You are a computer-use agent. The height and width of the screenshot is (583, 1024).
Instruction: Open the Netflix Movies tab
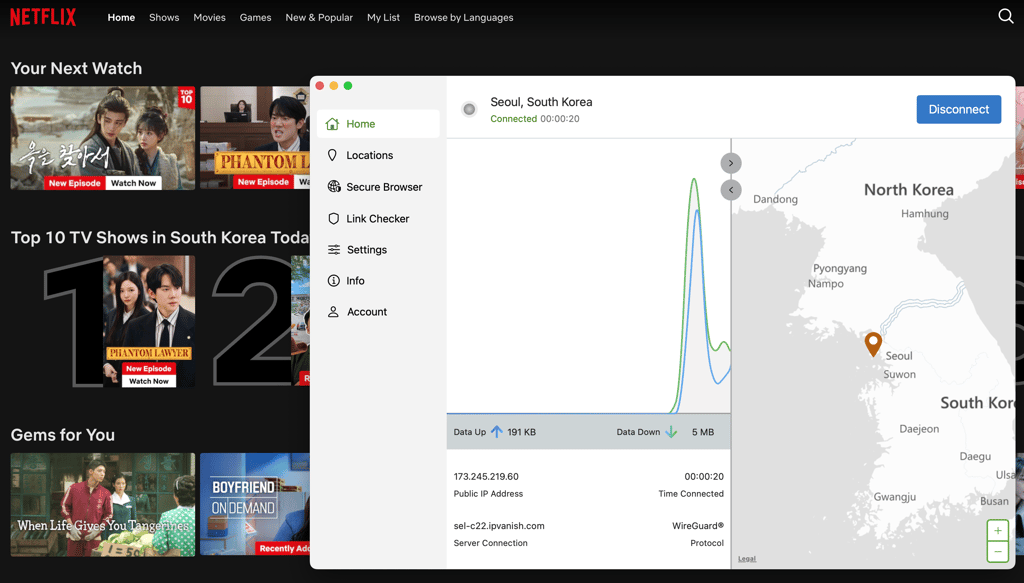click(209, 18)
